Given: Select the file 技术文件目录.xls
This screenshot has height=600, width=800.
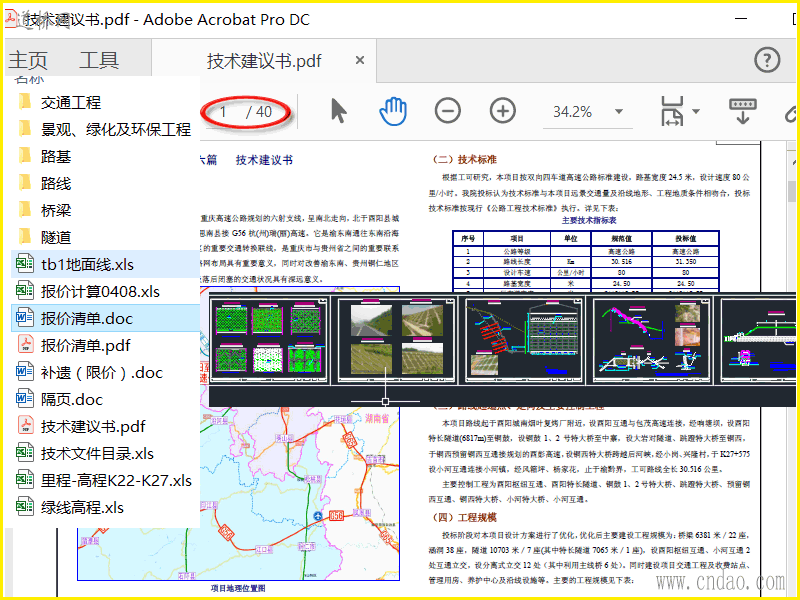Looking at the screenshot, I should [x=97, y=454].
